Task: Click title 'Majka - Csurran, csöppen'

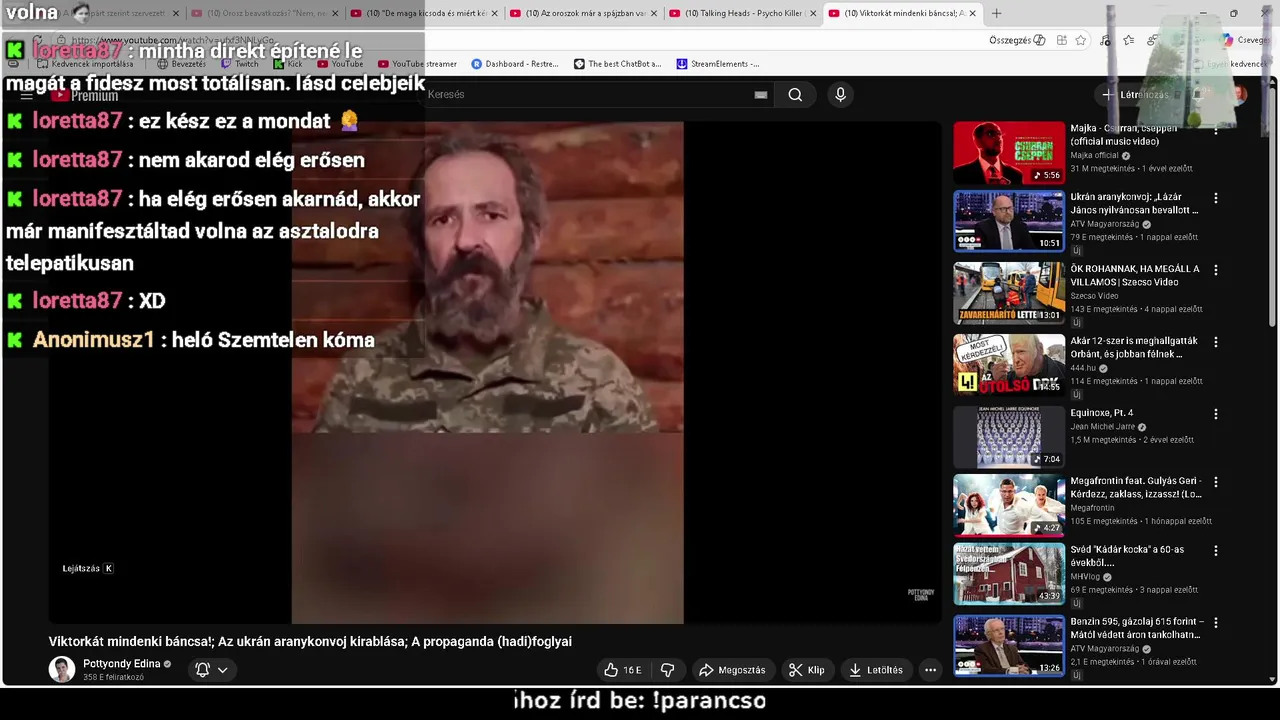Action: tap(1123, 134)
